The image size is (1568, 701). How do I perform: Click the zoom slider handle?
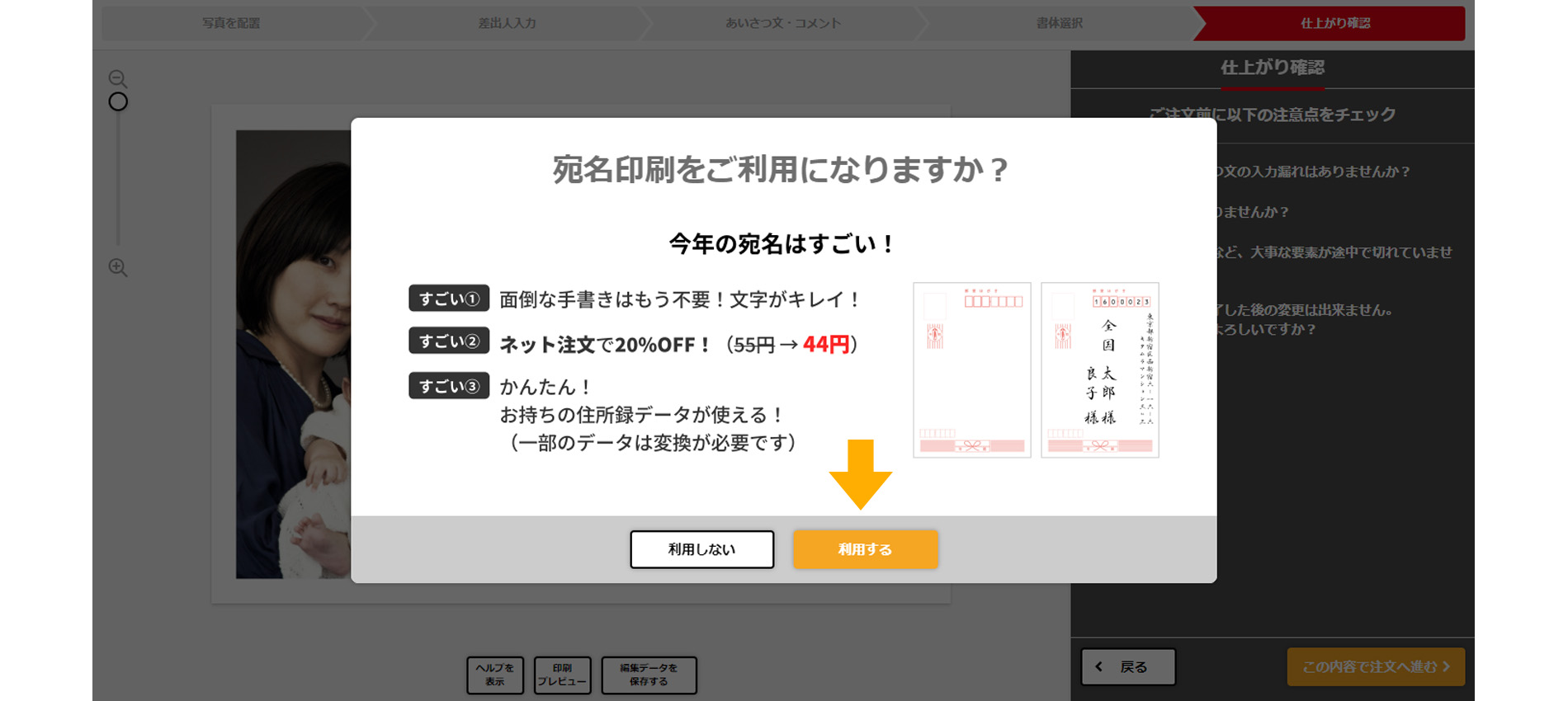click(118, 101)
